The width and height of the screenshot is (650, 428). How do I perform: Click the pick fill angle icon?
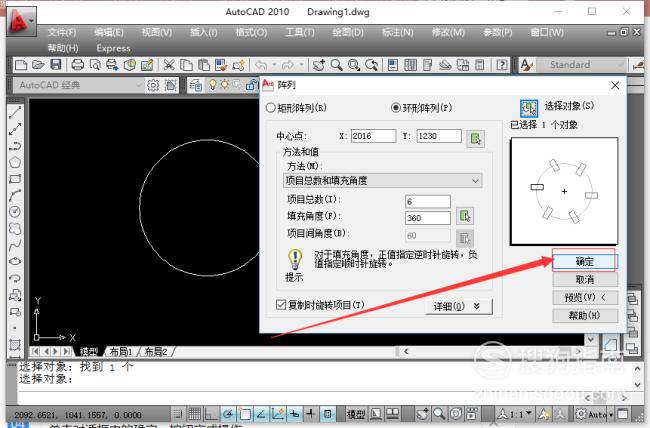point(465,216)
